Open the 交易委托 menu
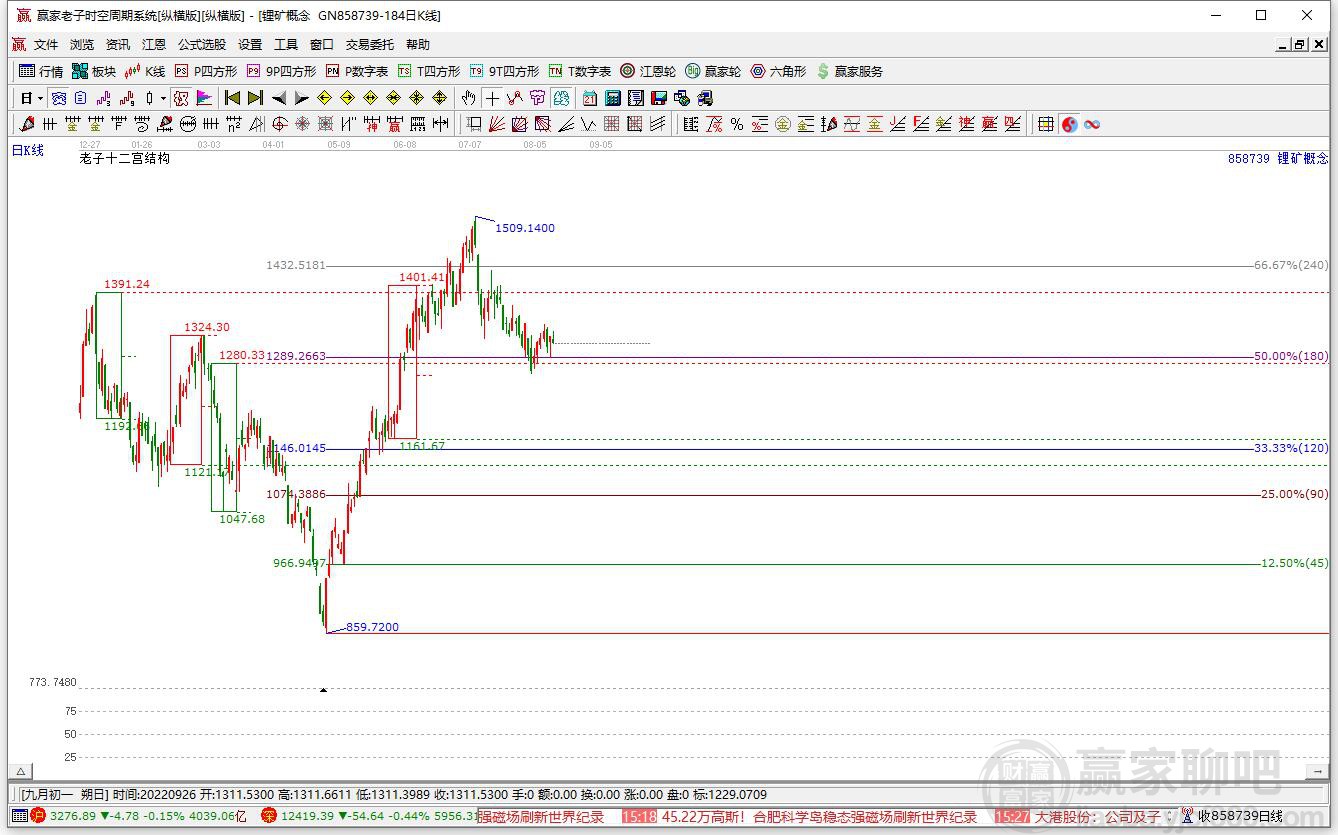This screenshot has width=1338, height=835. 370,45
